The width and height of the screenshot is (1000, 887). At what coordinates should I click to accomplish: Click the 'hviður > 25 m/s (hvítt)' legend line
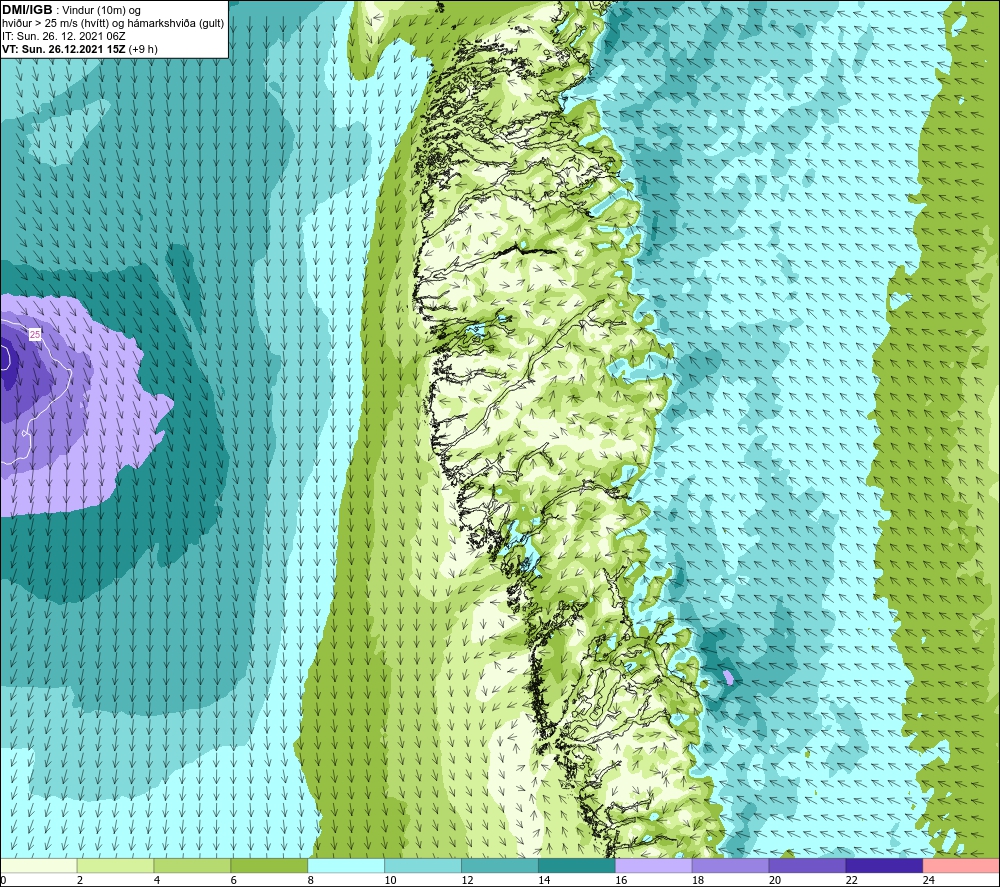(x=56, y=24)
